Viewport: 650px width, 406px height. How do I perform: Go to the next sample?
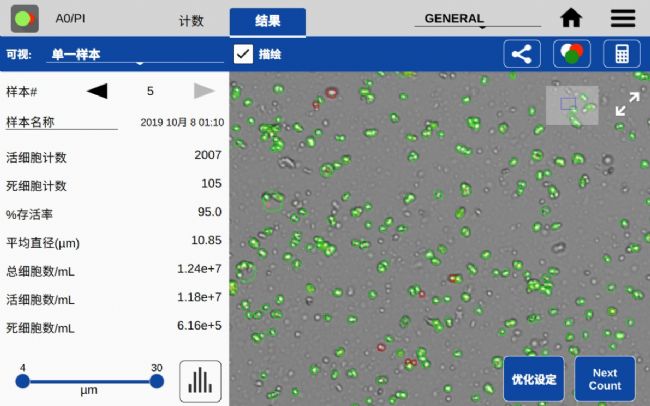click(204, 91)
